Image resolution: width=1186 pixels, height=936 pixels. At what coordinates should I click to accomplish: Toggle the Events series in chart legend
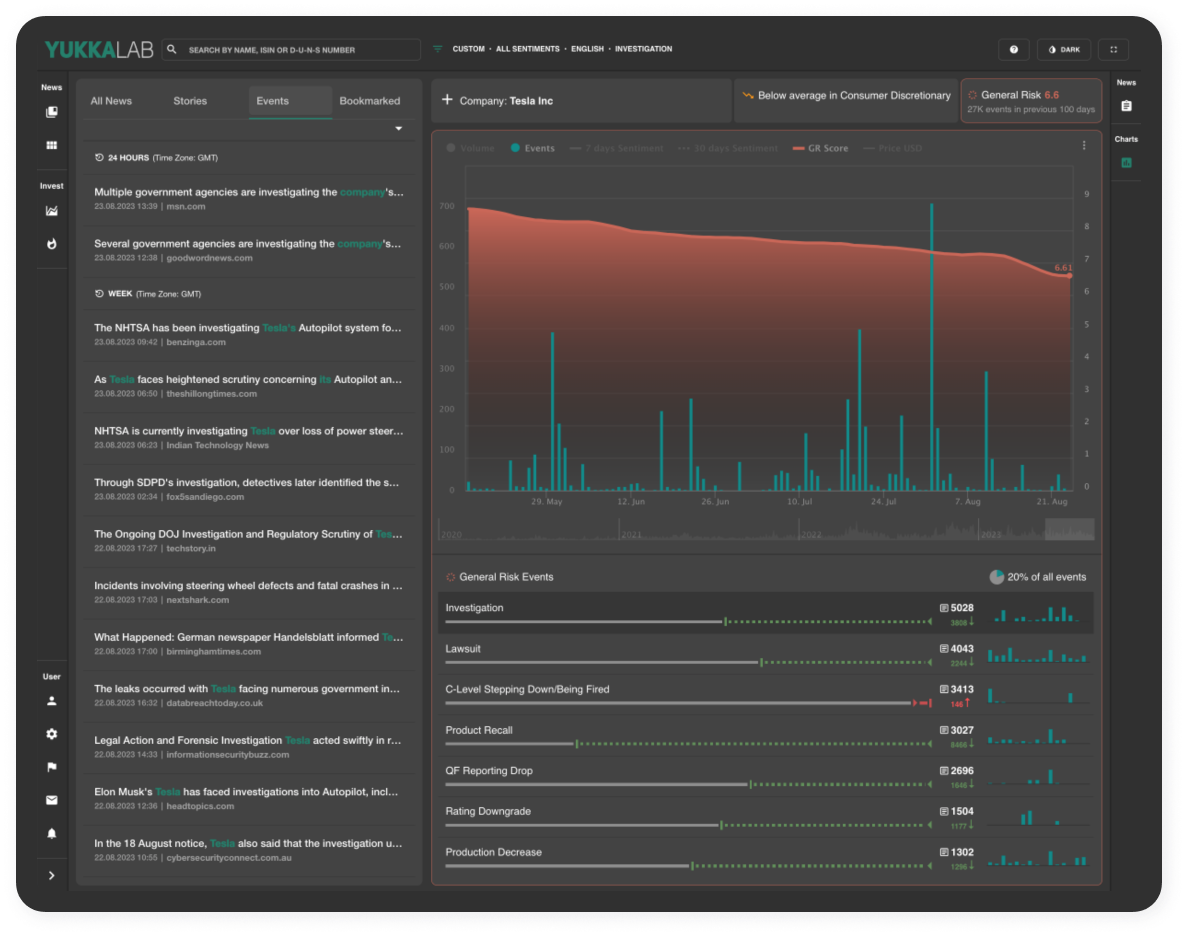(532, 148)
